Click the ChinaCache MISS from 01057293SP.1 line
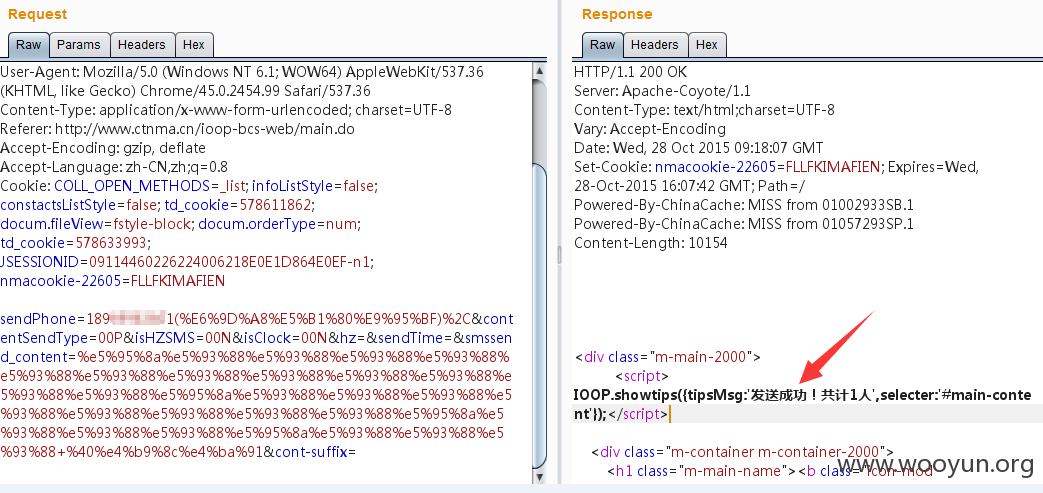Image resolution: width=1043 pixels, height=493 pixels. (744, 224)
